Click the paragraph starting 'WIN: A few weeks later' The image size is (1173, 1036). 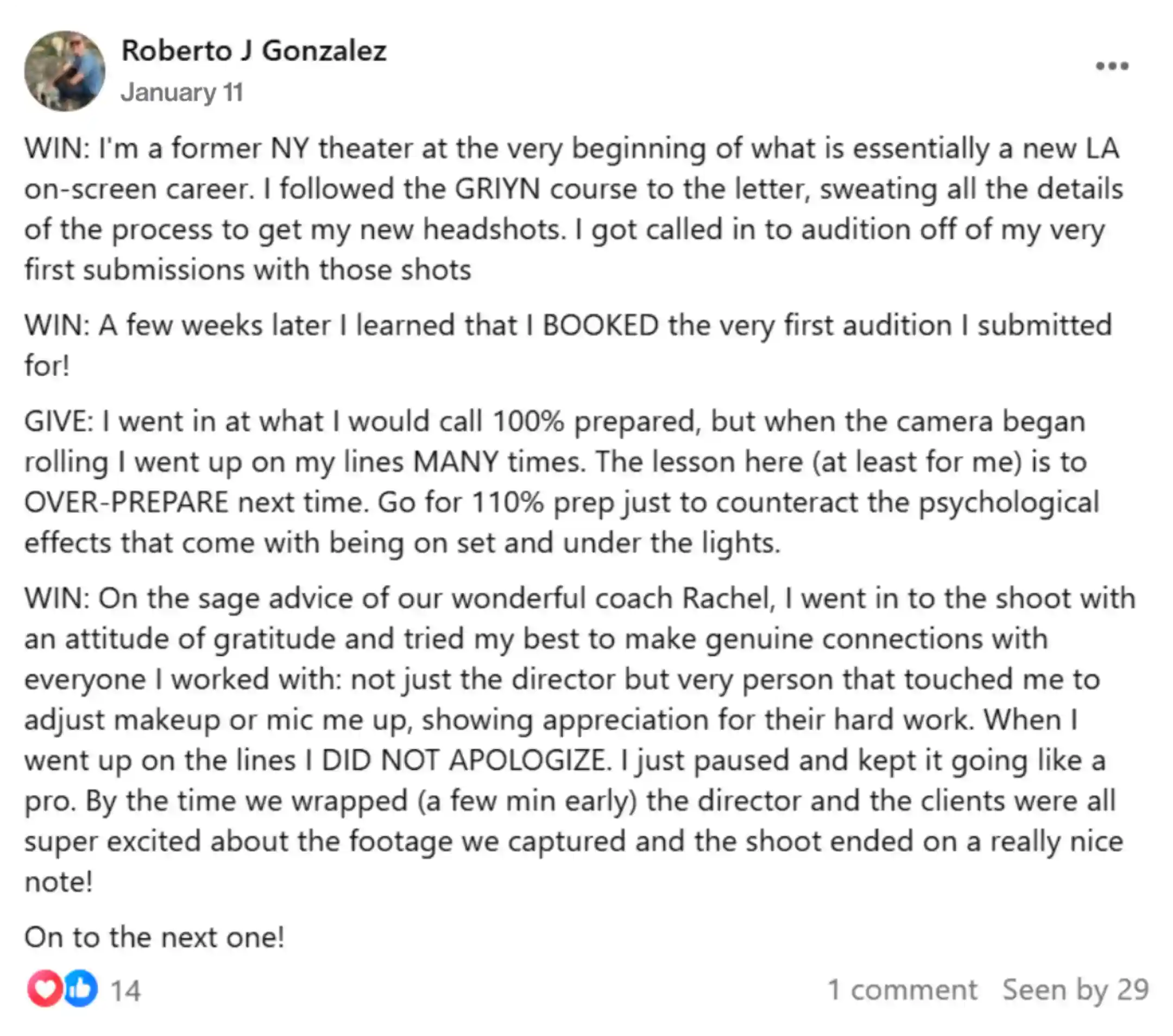click(x=568, y=345)
